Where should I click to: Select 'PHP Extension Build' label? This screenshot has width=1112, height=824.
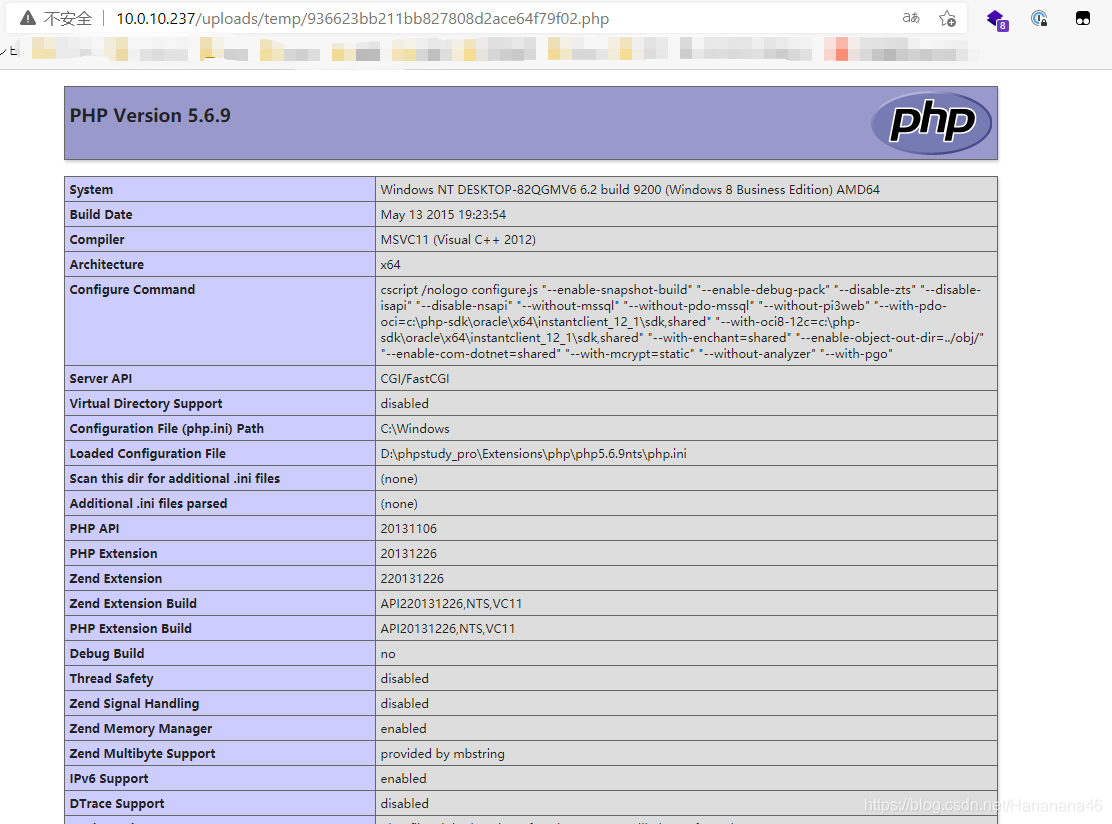[x=130, y=628]
